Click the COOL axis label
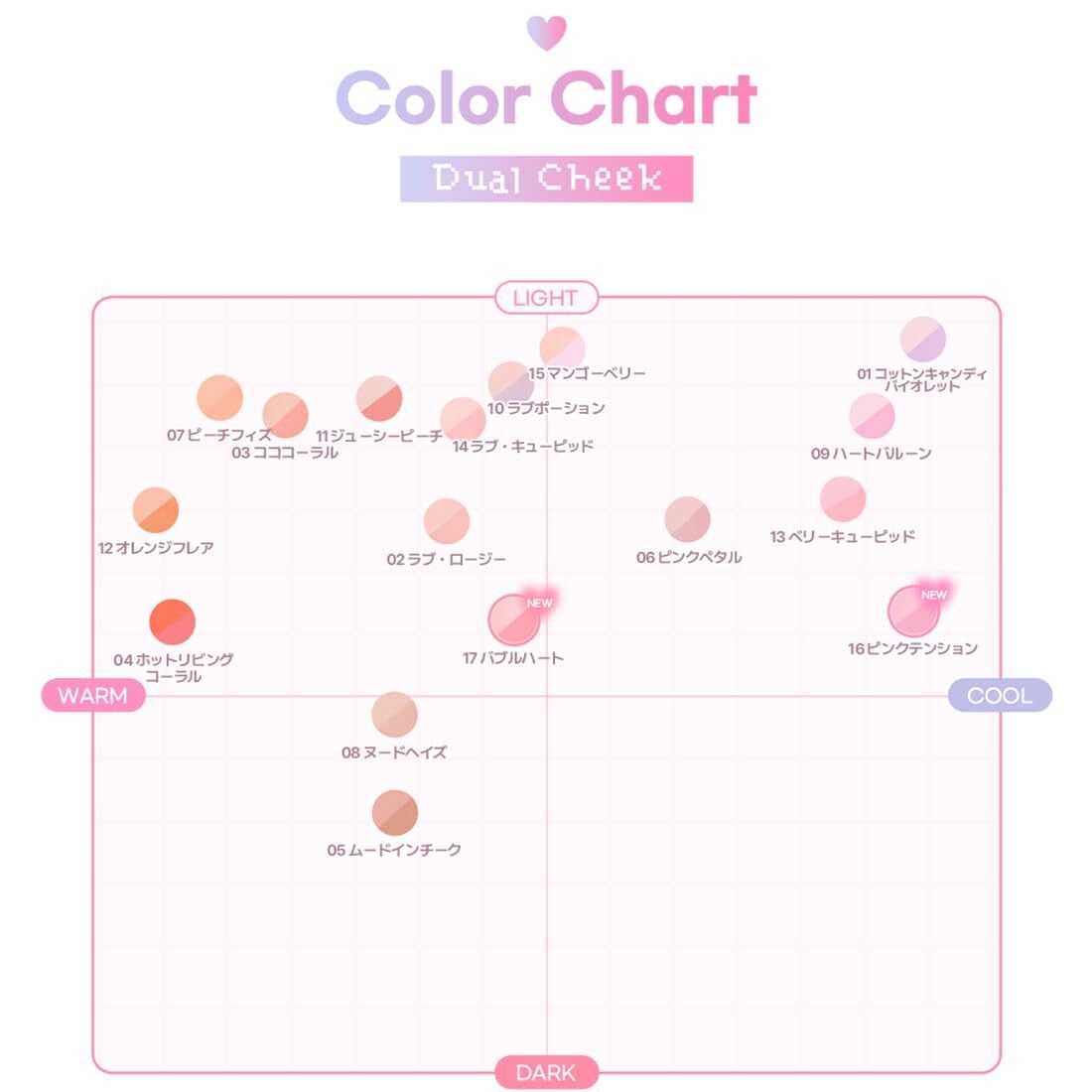 click(x=999, y=695)
